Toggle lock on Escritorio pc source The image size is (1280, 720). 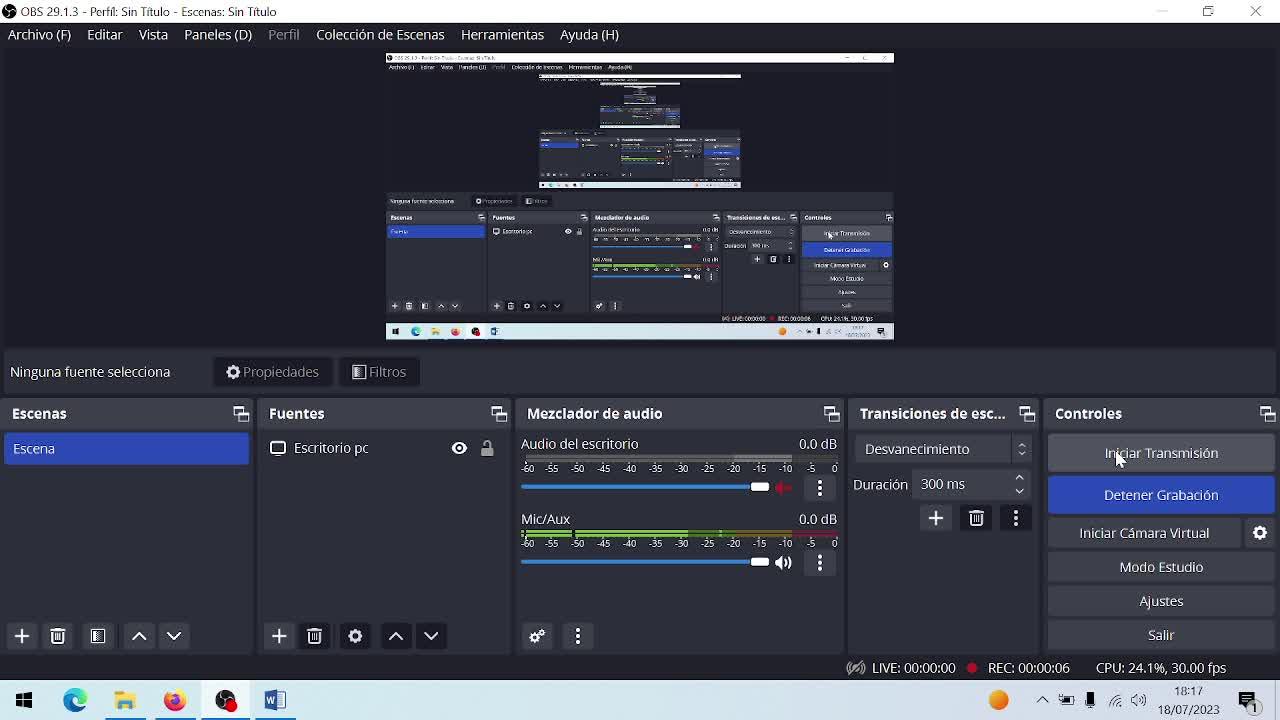coord(487,449)
